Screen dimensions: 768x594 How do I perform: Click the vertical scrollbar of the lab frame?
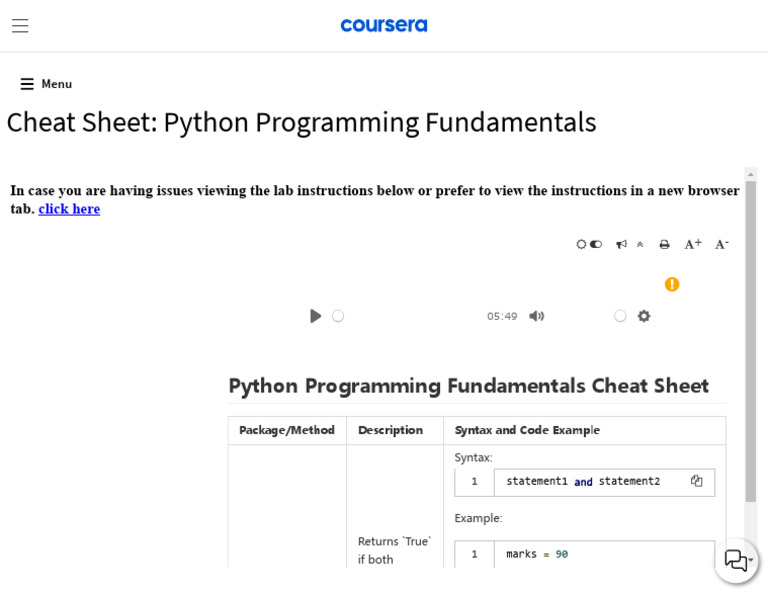click(750, 340)
